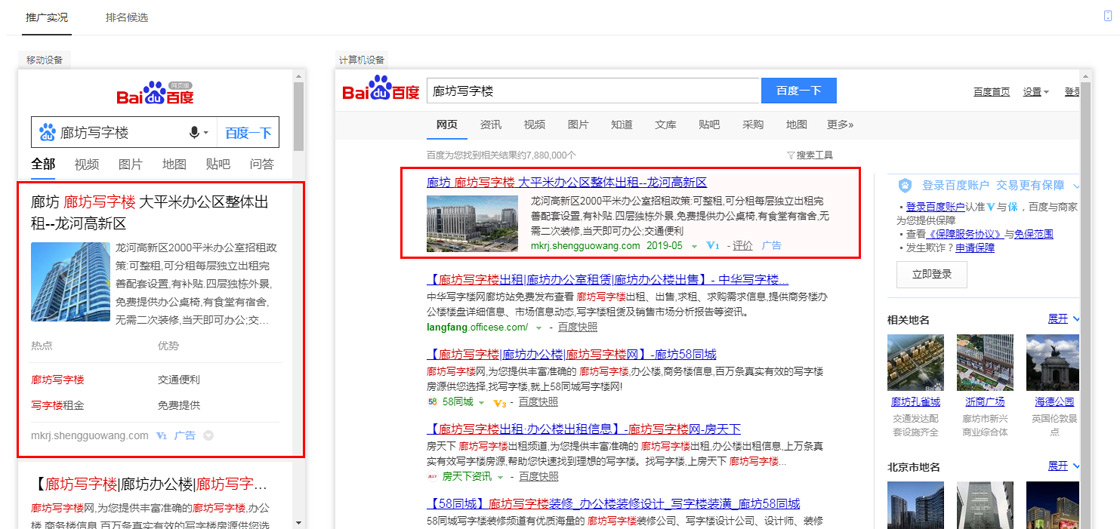Click 交通便利 advantage in mobile ad
The height and width of the screenshot is (529, 1120).
pyautogui.click(x=179, y=380)
